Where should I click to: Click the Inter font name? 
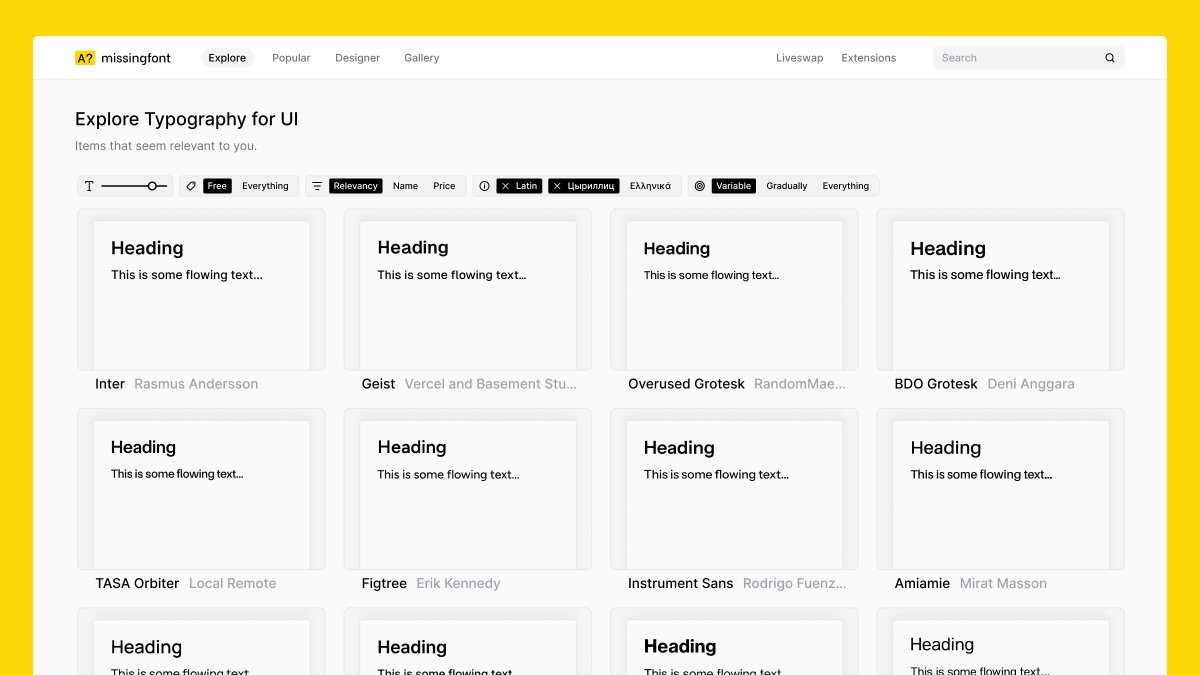[x=110, y=384]
